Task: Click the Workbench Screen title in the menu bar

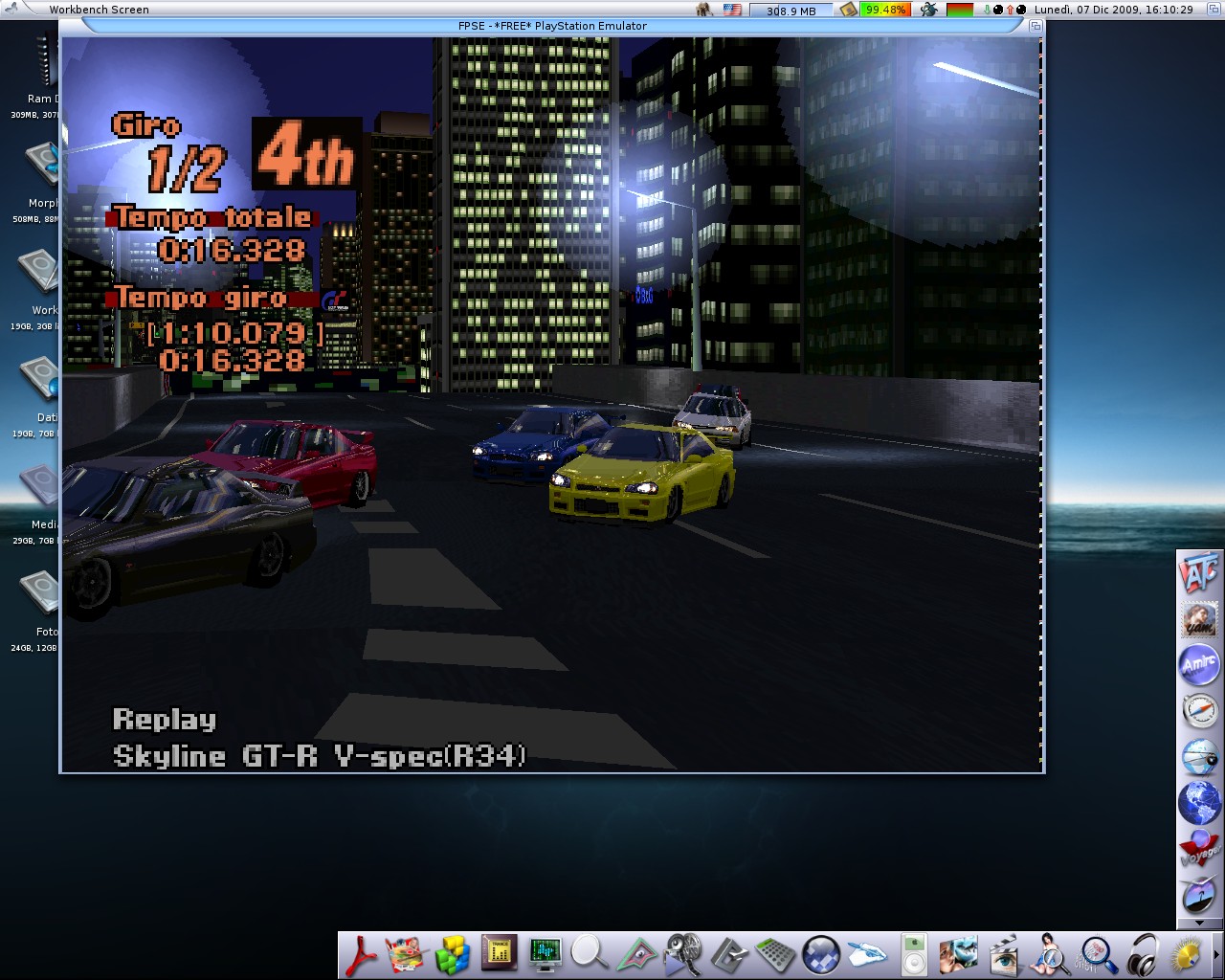Action: 99,10
